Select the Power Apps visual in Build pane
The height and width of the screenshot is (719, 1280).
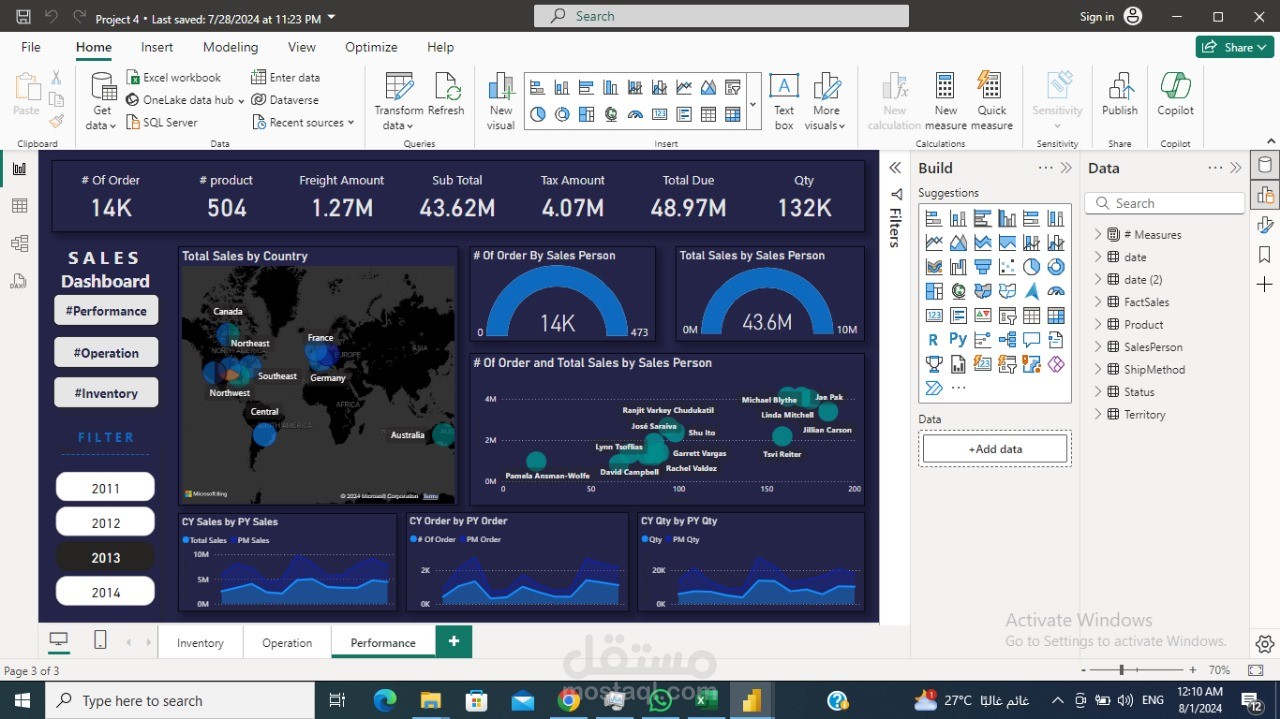coord(1056,364)
